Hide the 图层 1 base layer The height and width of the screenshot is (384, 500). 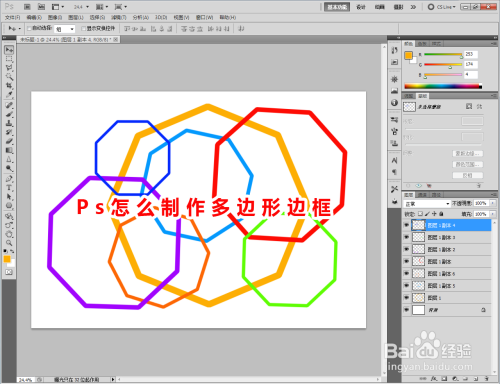pos(406,298)
